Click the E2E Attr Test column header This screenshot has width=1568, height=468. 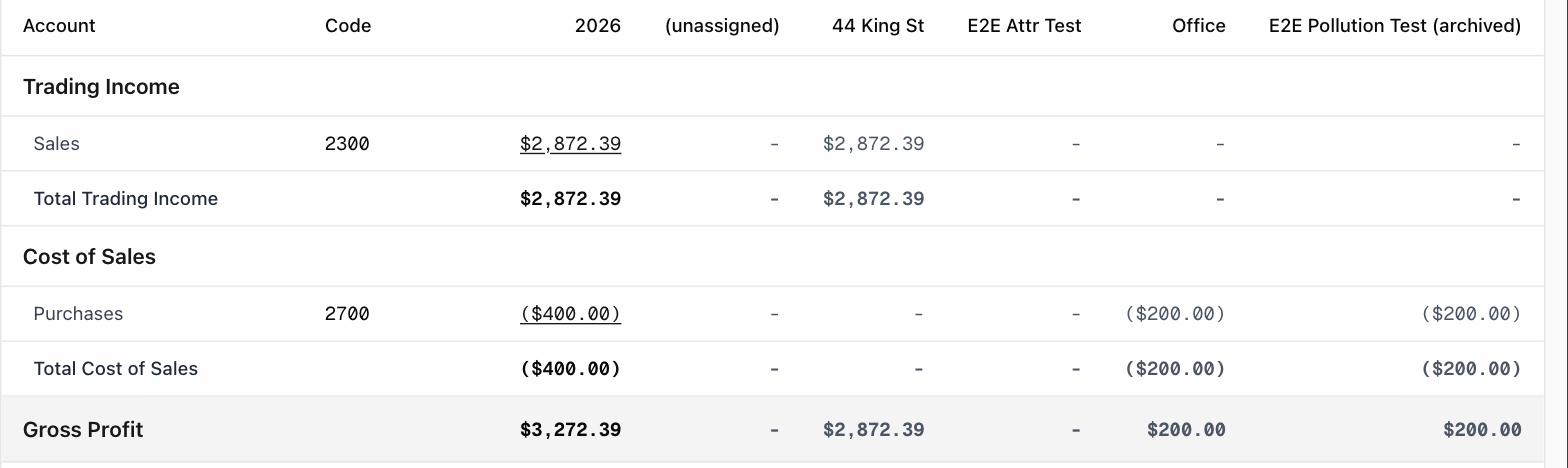(1025, 26)
